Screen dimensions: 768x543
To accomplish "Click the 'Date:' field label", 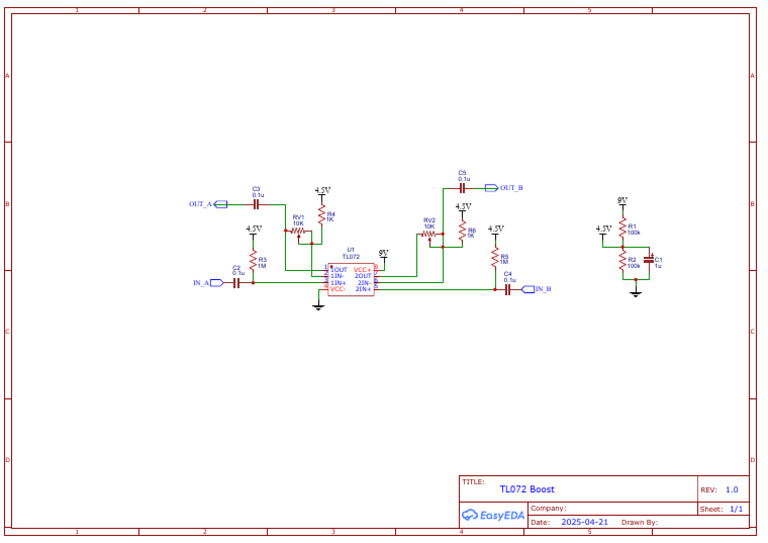I will tap(540, 522).
